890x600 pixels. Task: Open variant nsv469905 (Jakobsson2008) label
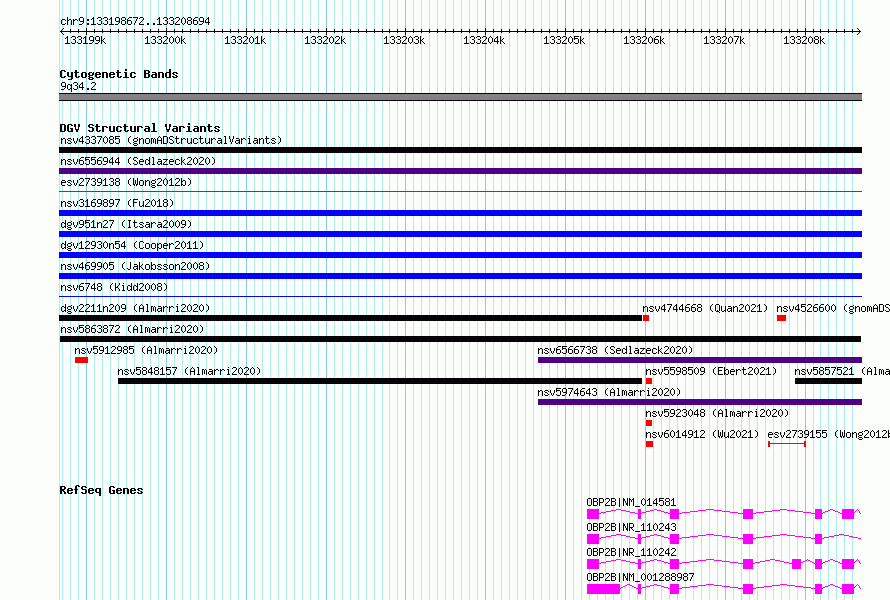[x=135, y=266]
